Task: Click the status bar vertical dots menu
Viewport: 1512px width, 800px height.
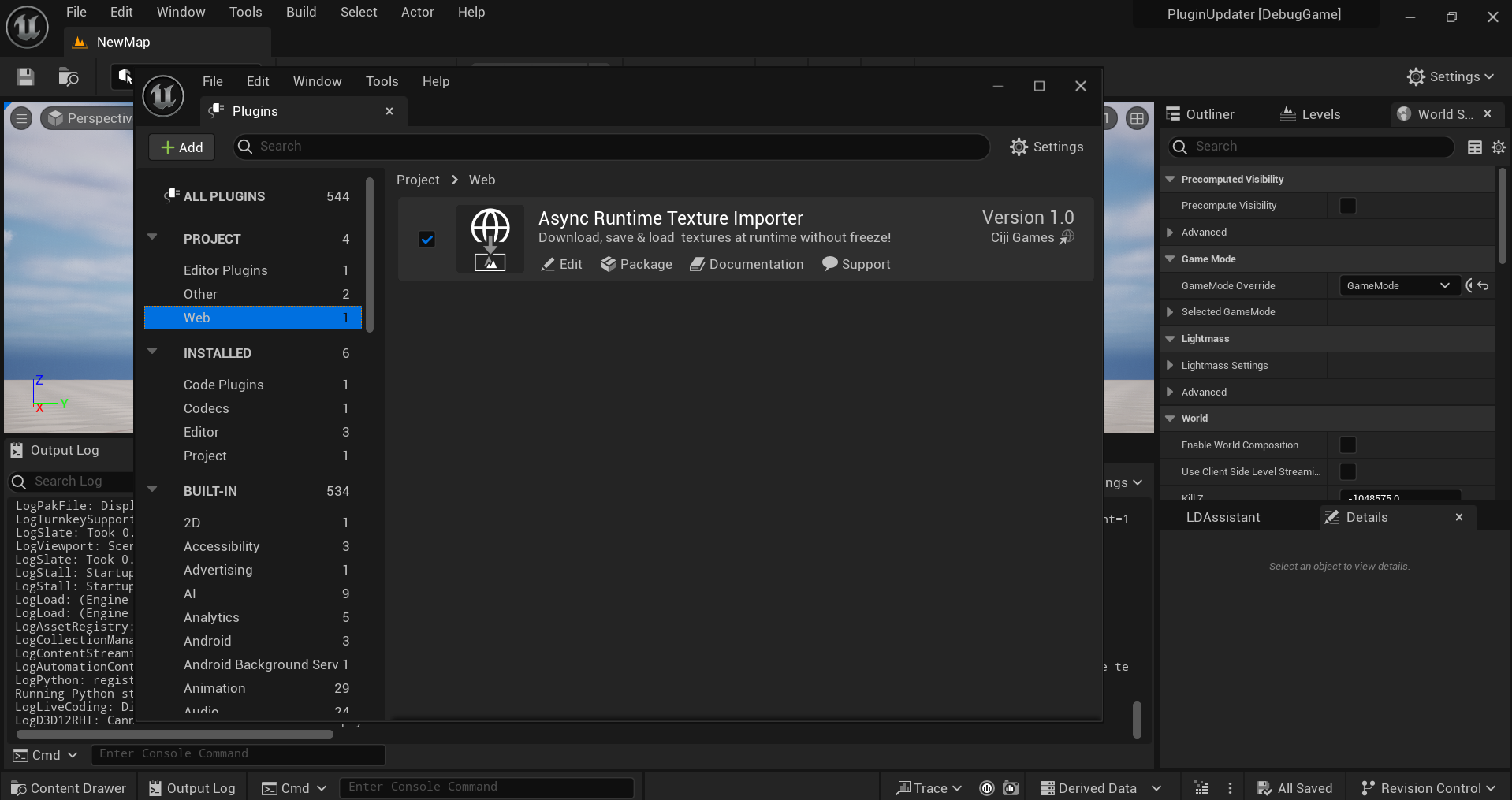Action: click(1230, 788)
